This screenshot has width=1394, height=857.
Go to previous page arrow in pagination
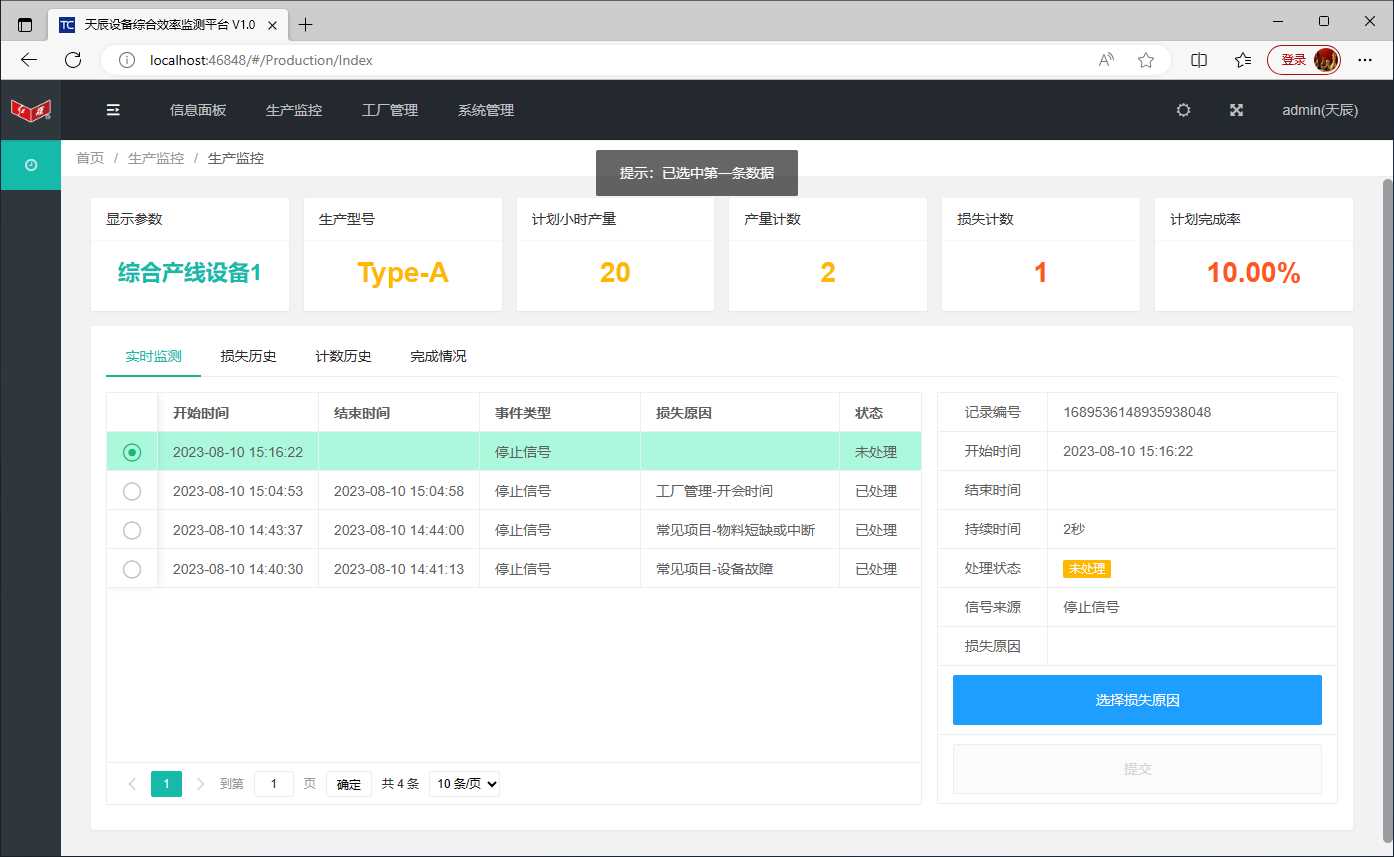click(132, 784)
